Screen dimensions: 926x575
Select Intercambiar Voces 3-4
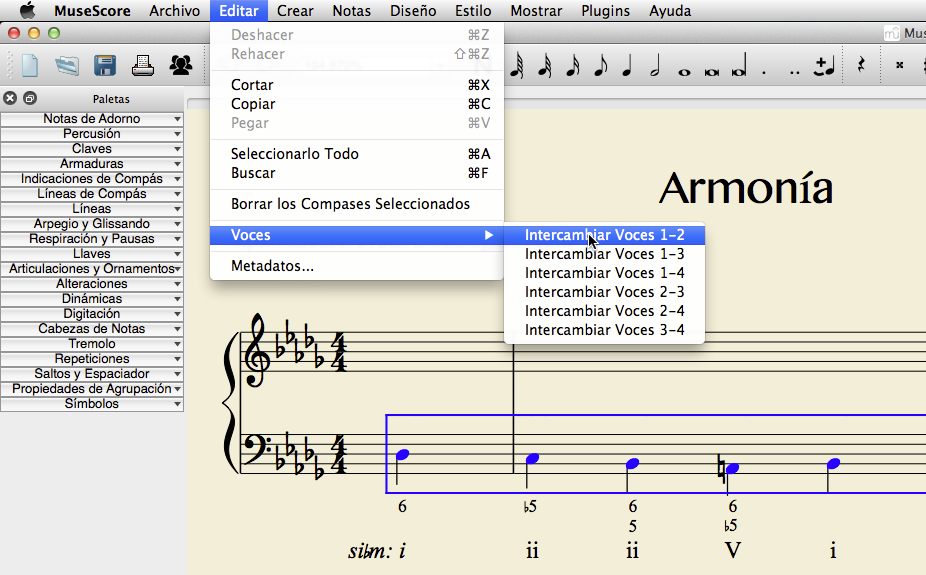(x=604, y=330)
